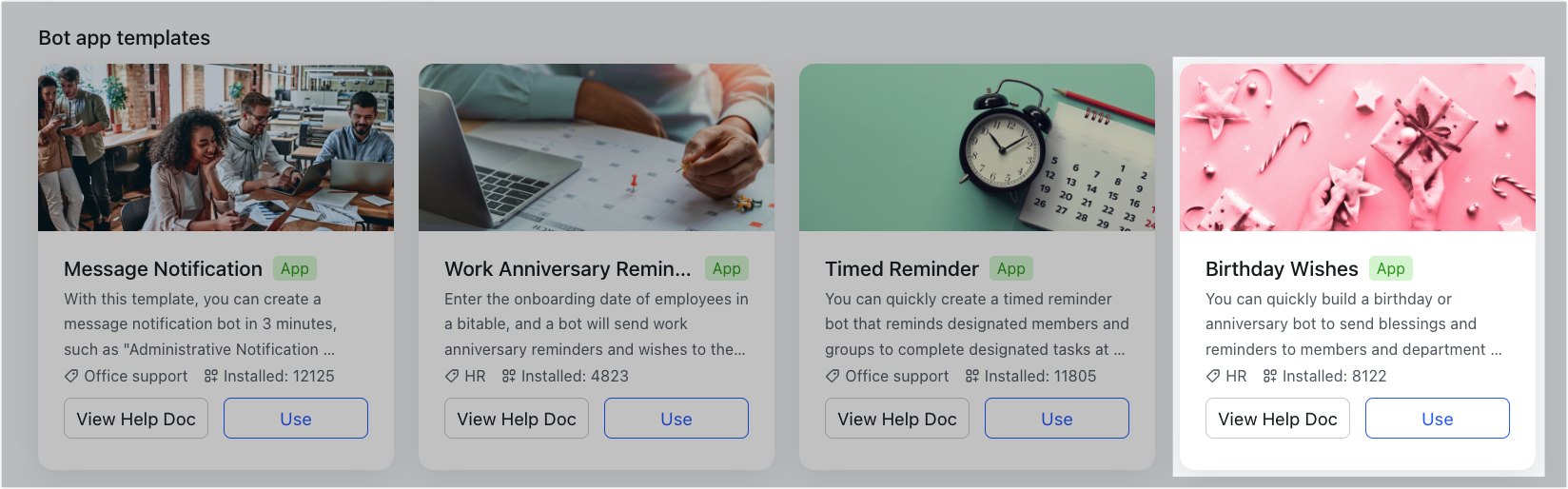Select the alarm clock calendar image
The width and height of the screenshot is (1568, 489).
tap(977, 147)
